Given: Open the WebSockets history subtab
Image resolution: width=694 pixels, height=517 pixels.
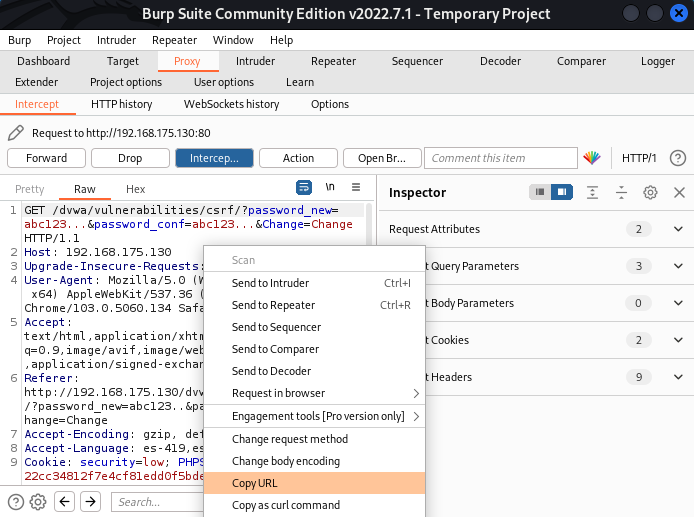Looking at the screenshot, I should [x=231, y=104].
